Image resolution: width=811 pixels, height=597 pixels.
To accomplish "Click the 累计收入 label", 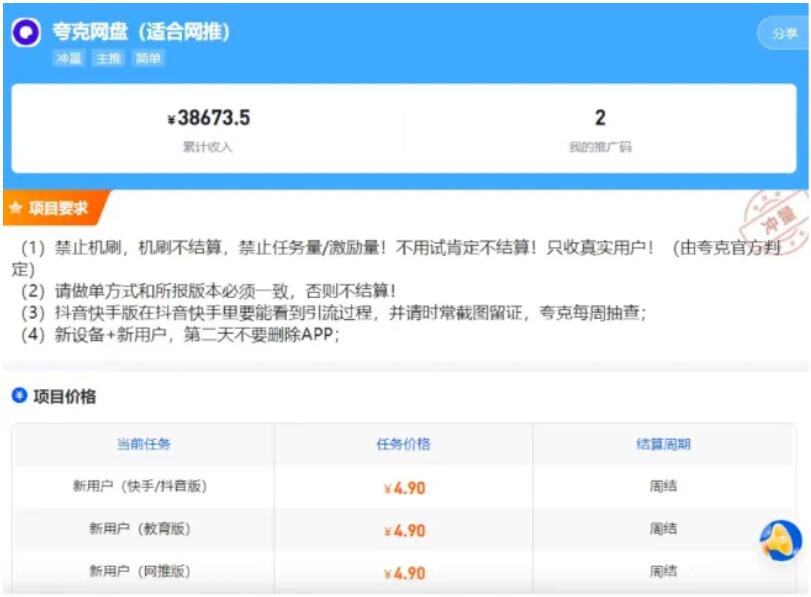I will 207,147.
